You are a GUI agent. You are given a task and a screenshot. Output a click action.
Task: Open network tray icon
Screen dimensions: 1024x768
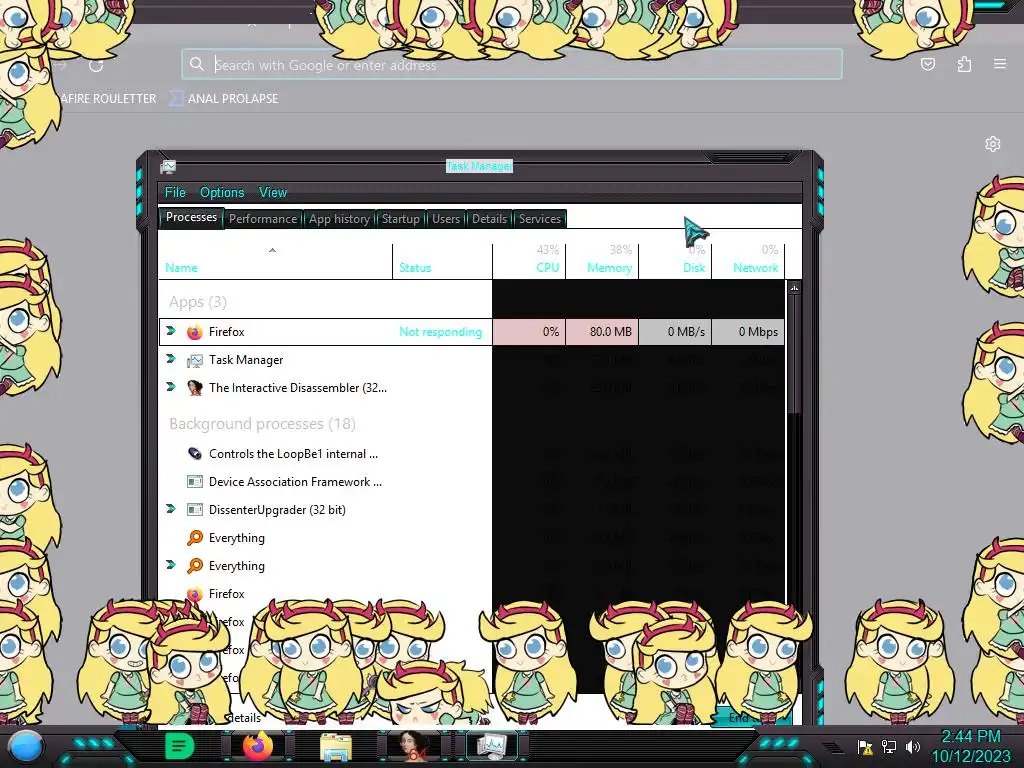(x=889, y=746)
